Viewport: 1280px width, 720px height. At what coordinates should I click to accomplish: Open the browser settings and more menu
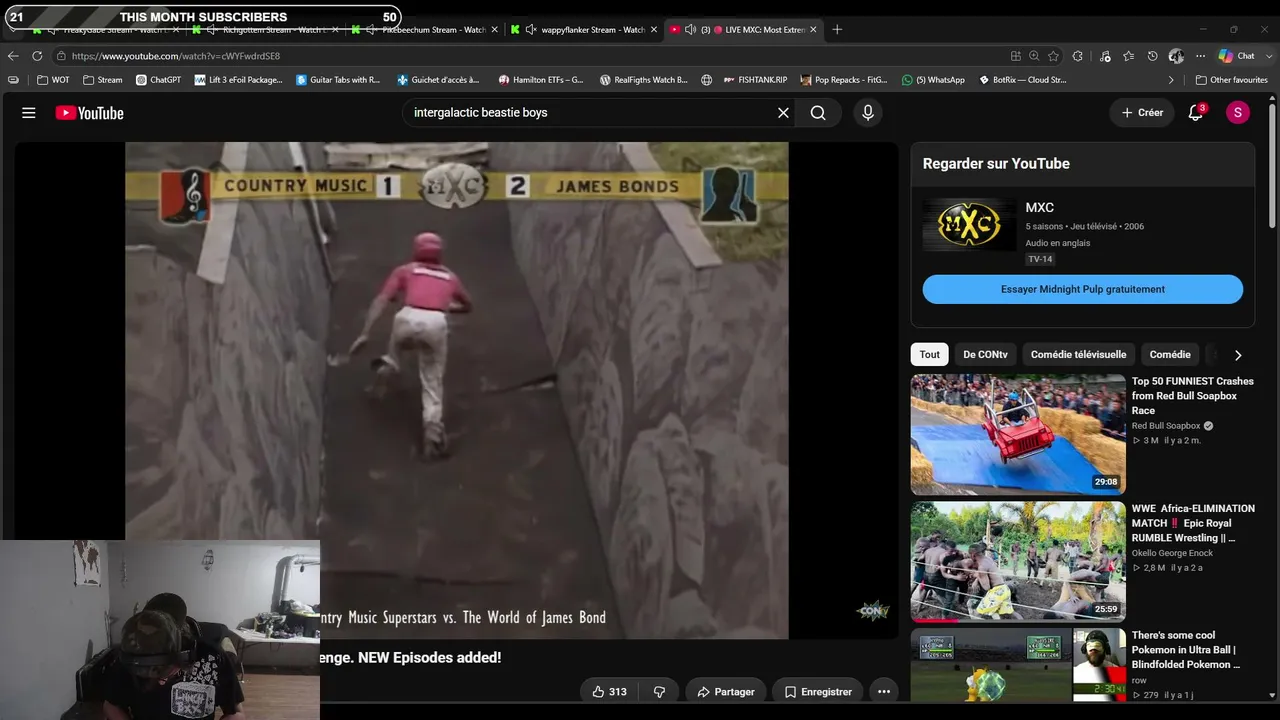(x=1201, y=56)
